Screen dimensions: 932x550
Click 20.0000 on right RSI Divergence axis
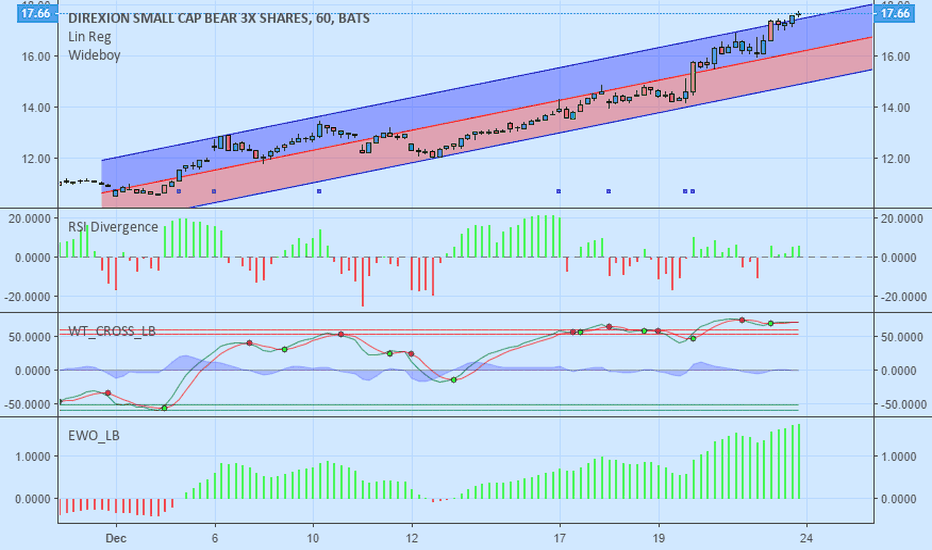pyautogui.click(x=902, y=219)
